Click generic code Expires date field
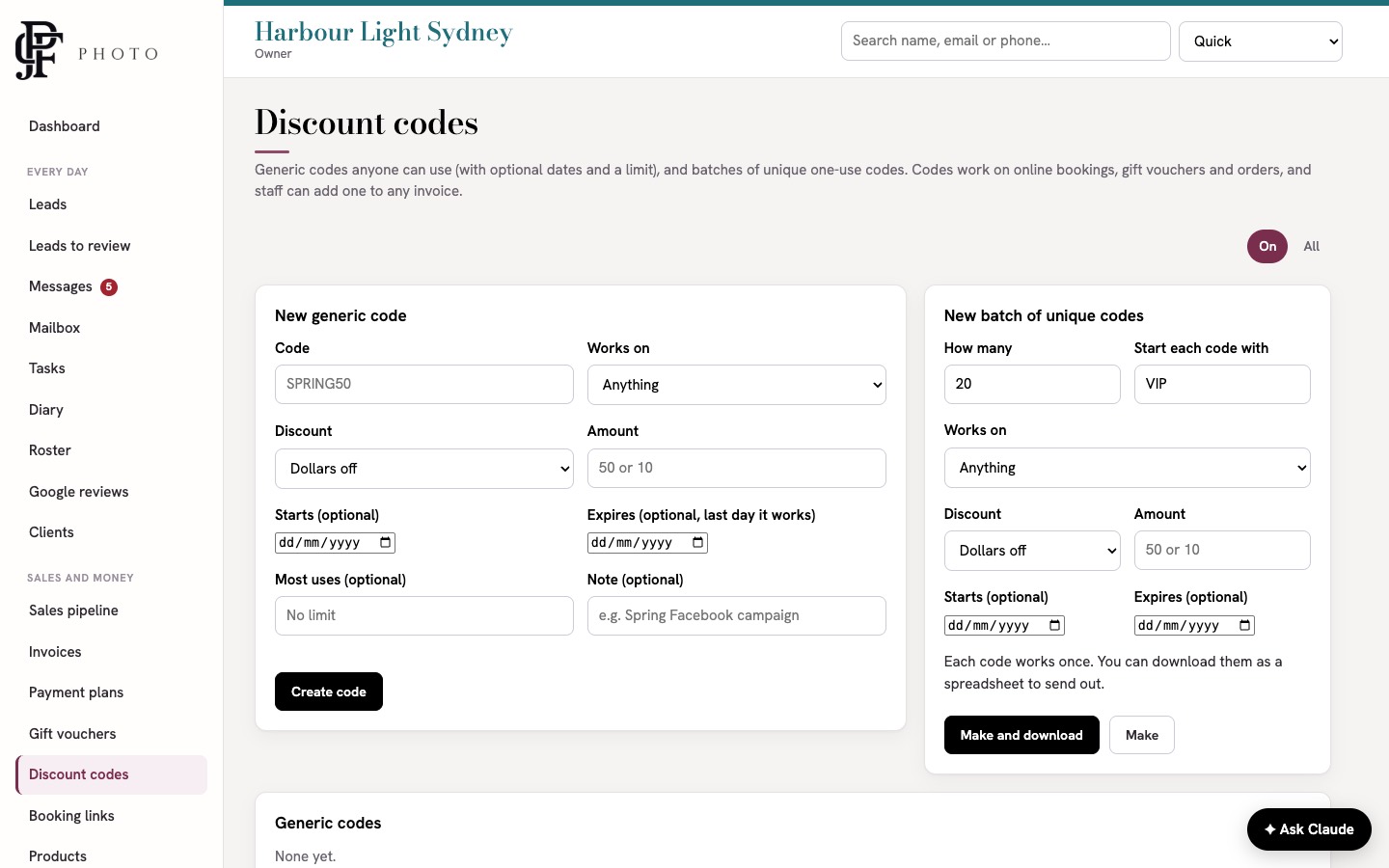 647,543
